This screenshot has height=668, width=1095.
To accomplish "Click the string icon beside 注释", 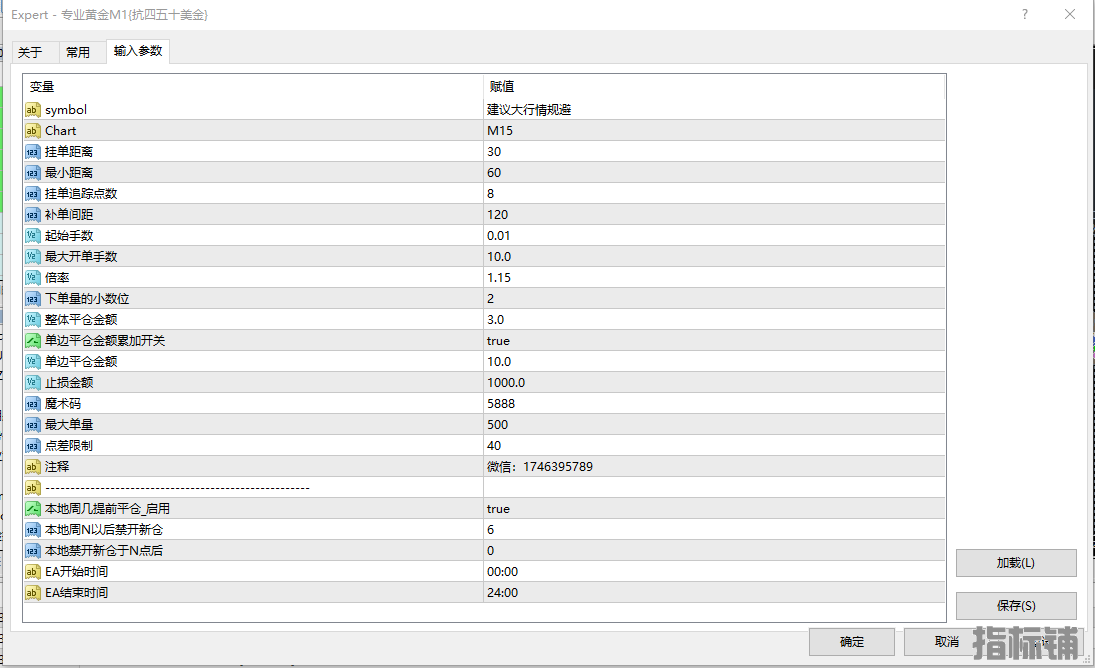I will tap(33, 467).
